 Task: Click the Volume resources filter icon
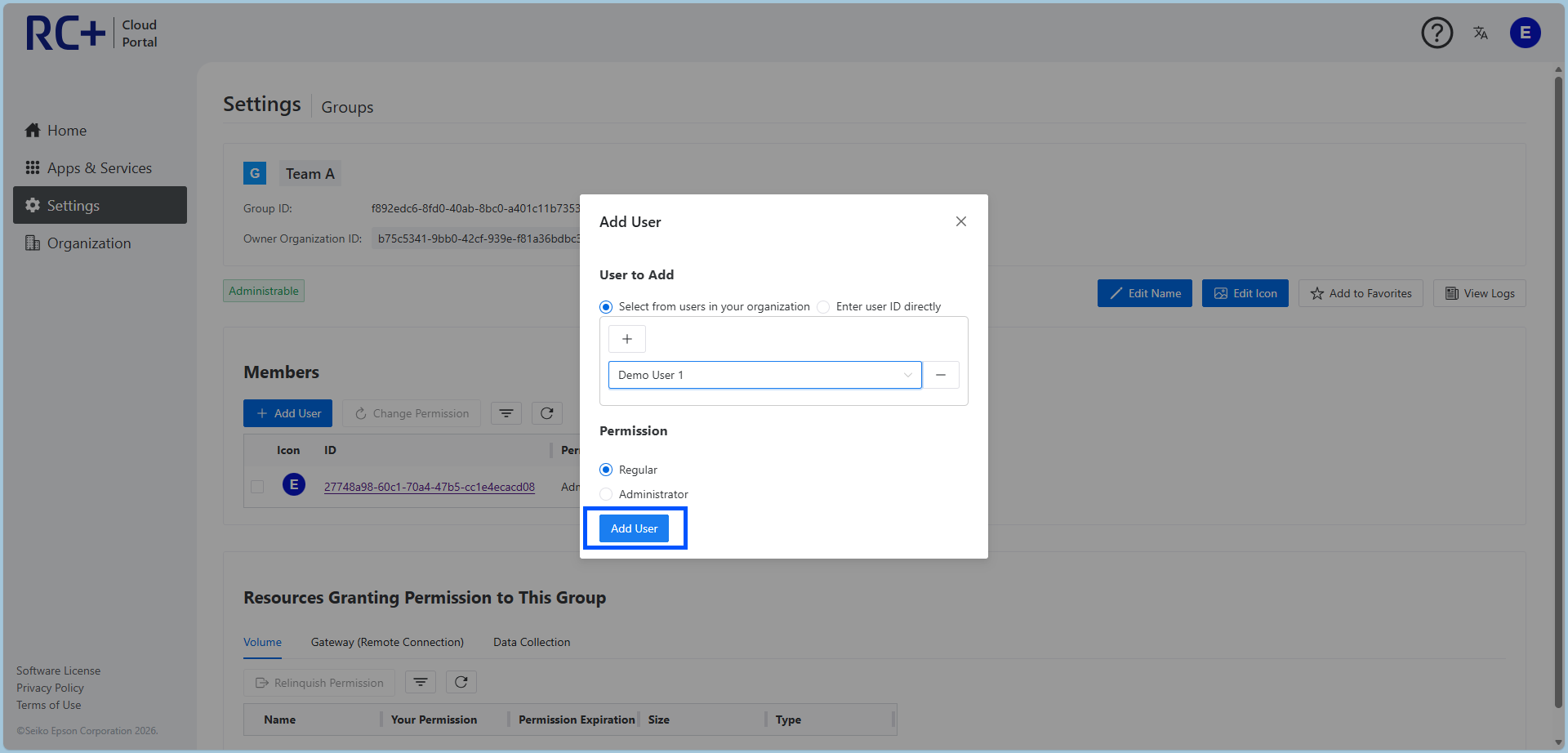coord(421,682)
